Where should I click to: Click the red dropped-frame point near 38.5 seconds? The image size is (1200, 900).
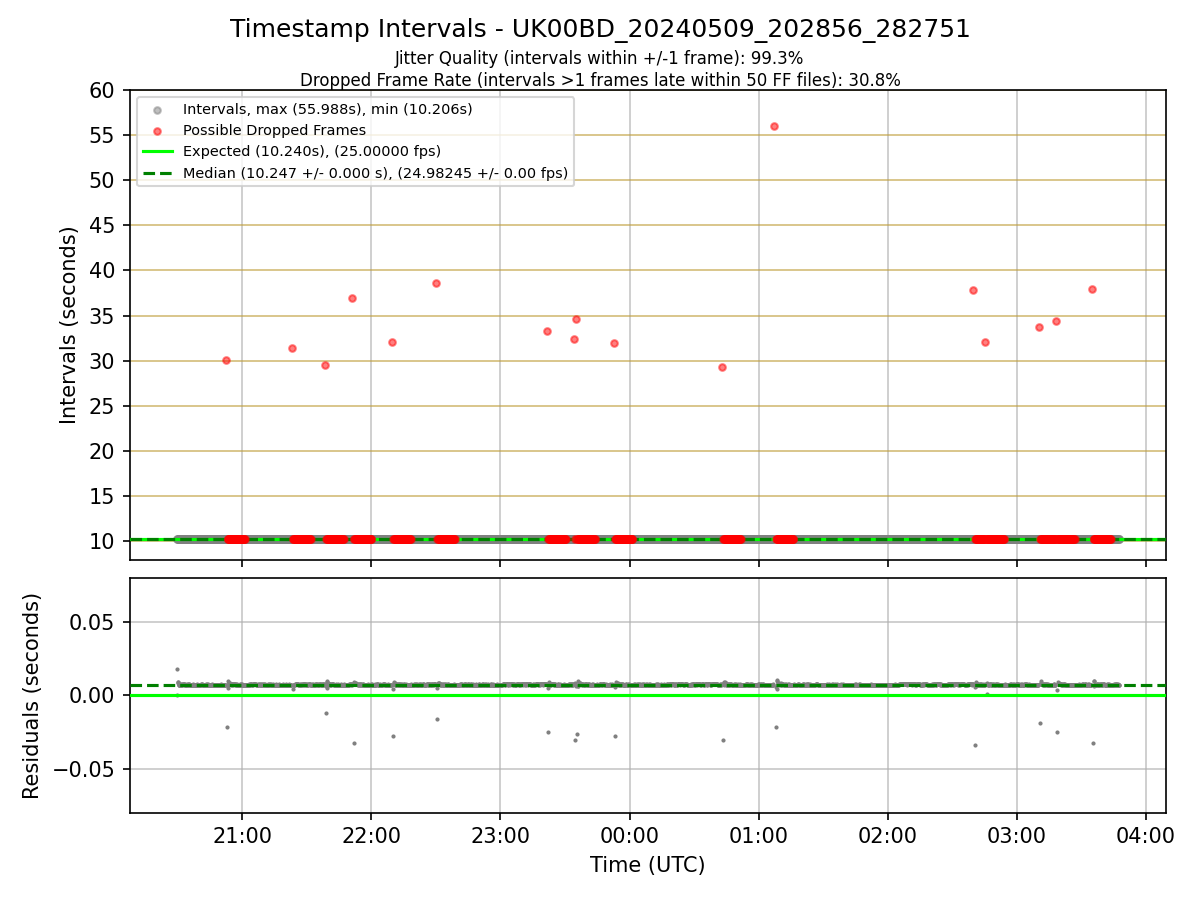[436, 283]
